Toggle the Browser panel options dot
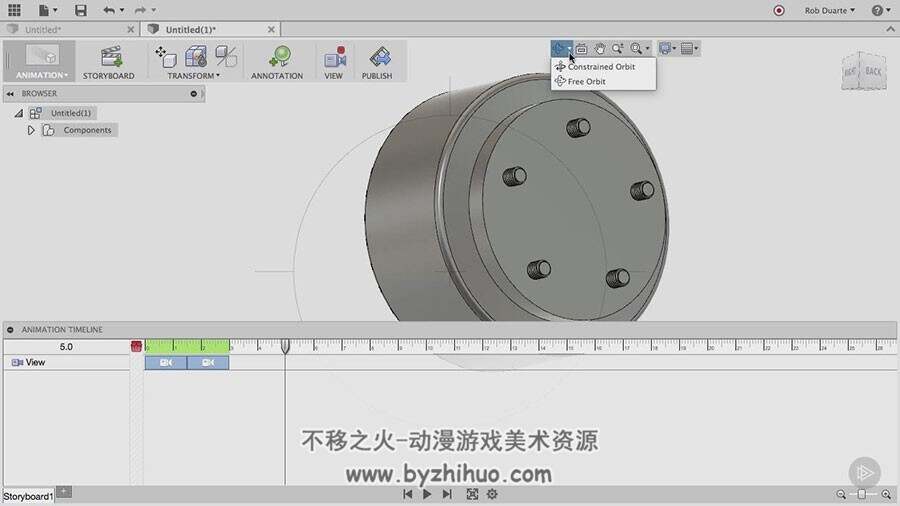 [193, 94]
